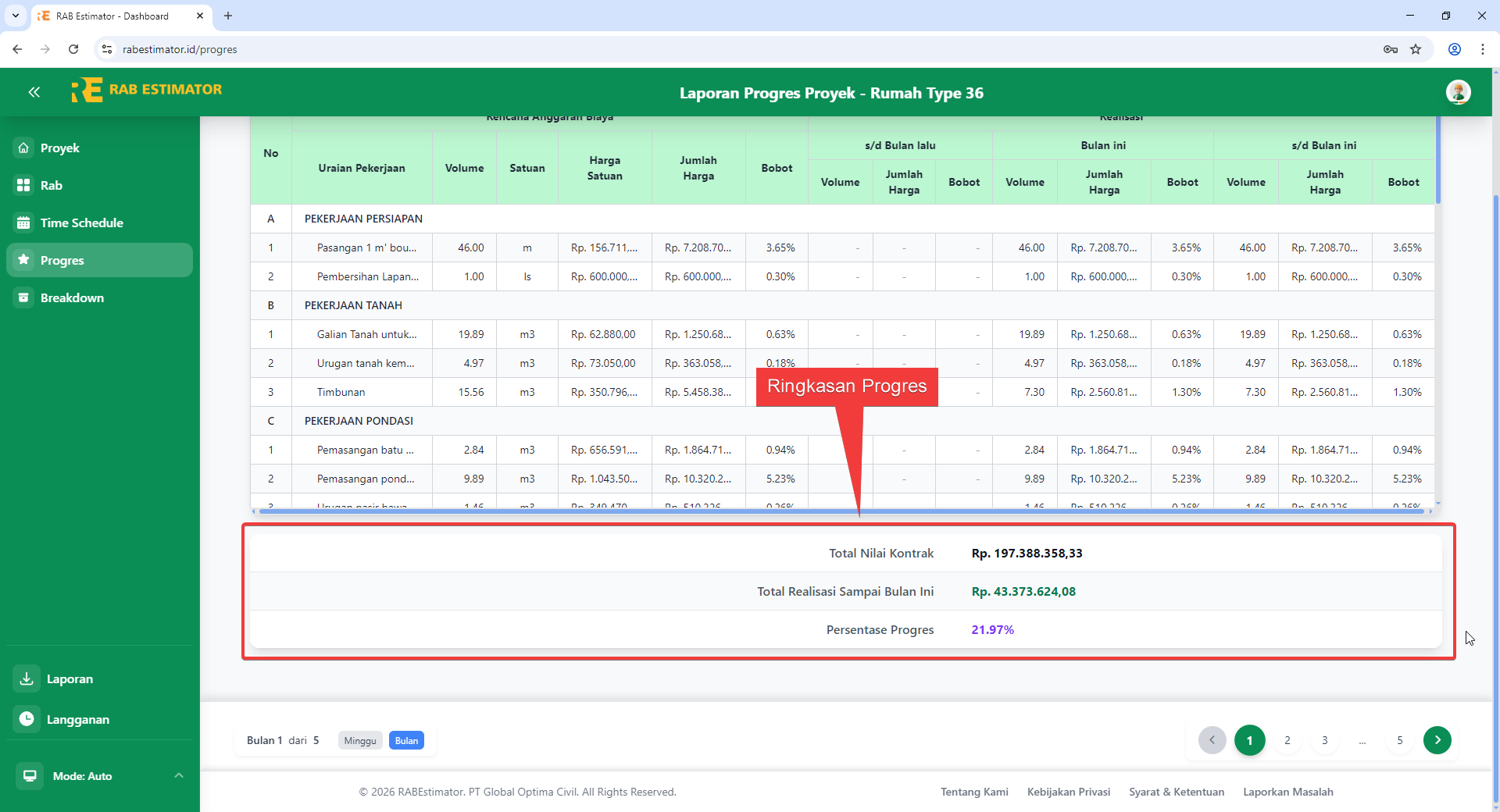The width and height of the screenshot is (1500, 812).
Task: Open the Time Schedule menu
Action: point(81,223)
